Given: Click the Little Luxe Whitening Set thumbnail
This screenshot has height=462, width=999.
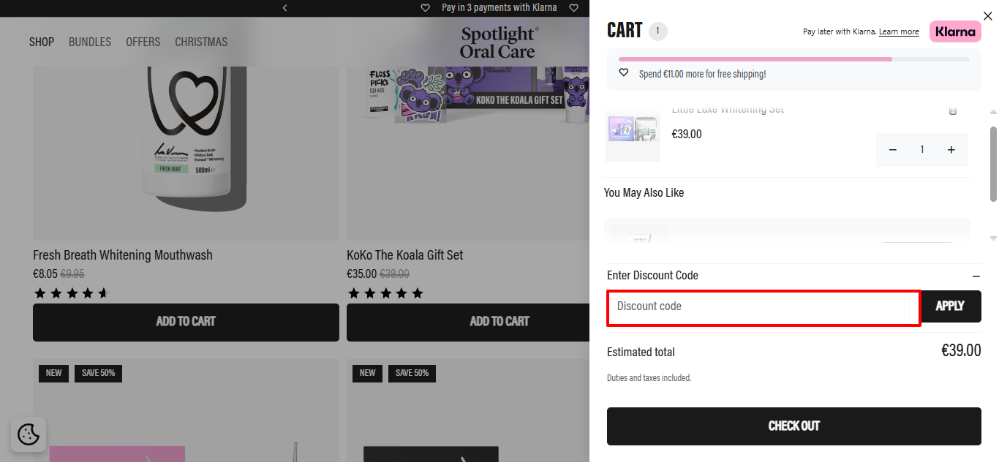Looking at the screenshot, I should click(x=633, y=135).
